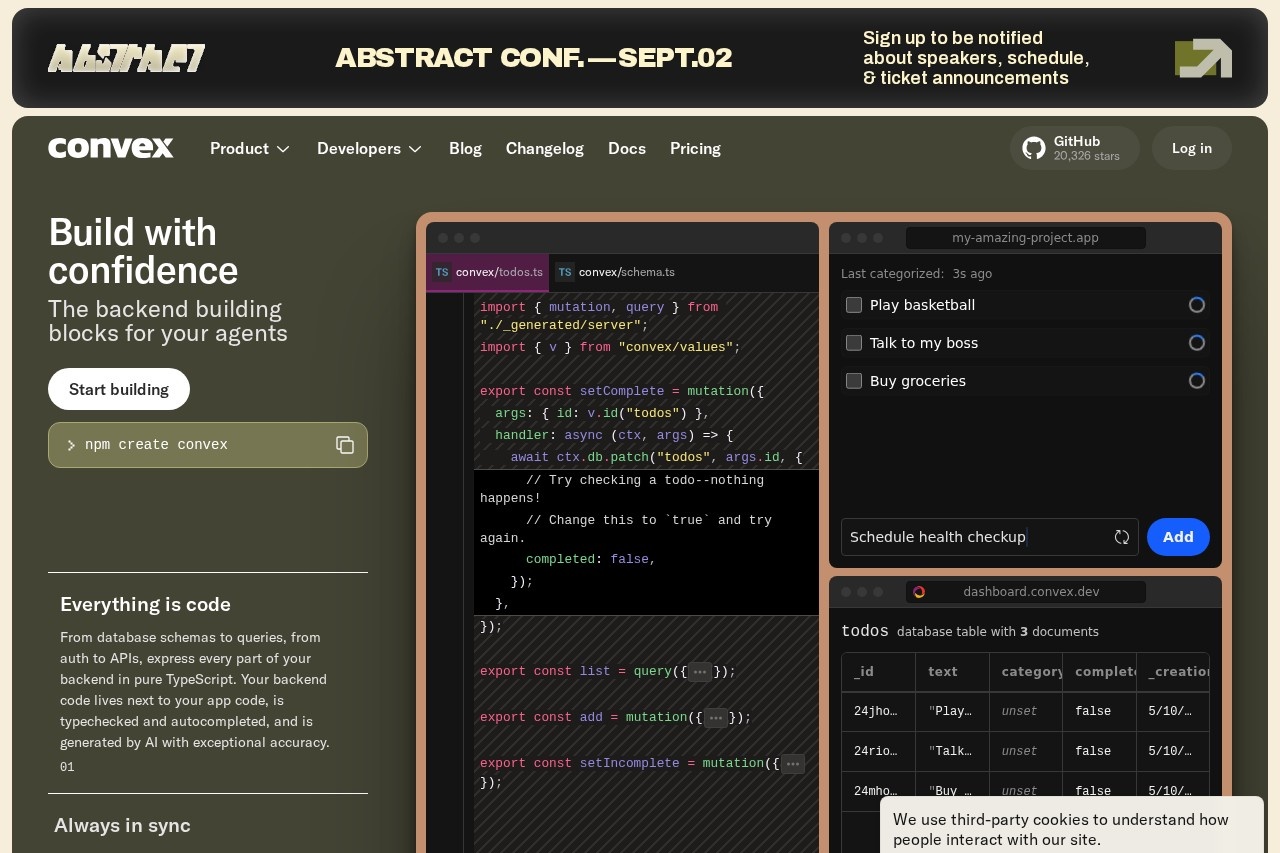The height and width of the screenshot is (853, 1280).
Task: Click the Add todo button
Action: 1178,537
